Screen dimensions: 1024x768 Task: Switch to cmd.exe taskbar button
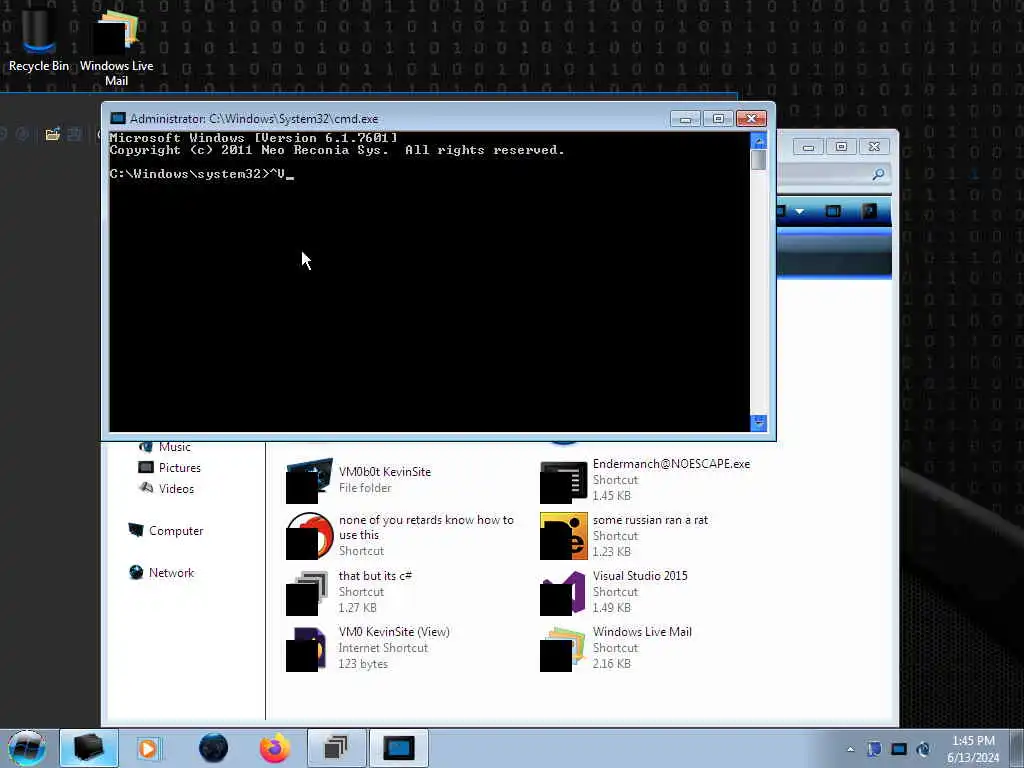[x=398, y=748]
